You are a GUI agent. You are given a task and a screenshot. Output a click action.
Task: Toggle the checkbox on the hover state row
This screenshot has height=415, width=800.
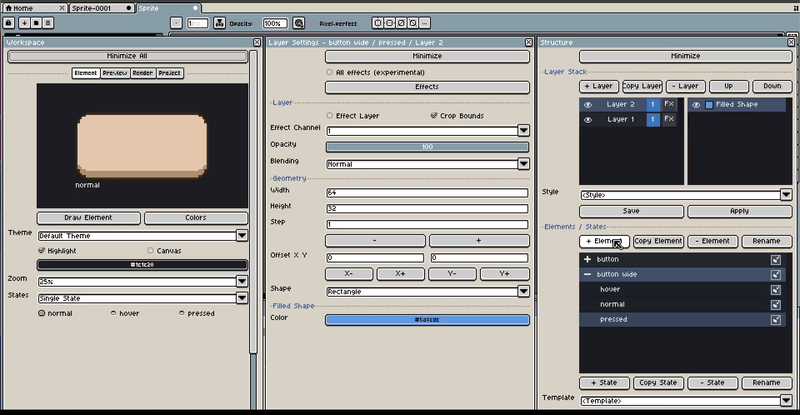click(776, 290)
